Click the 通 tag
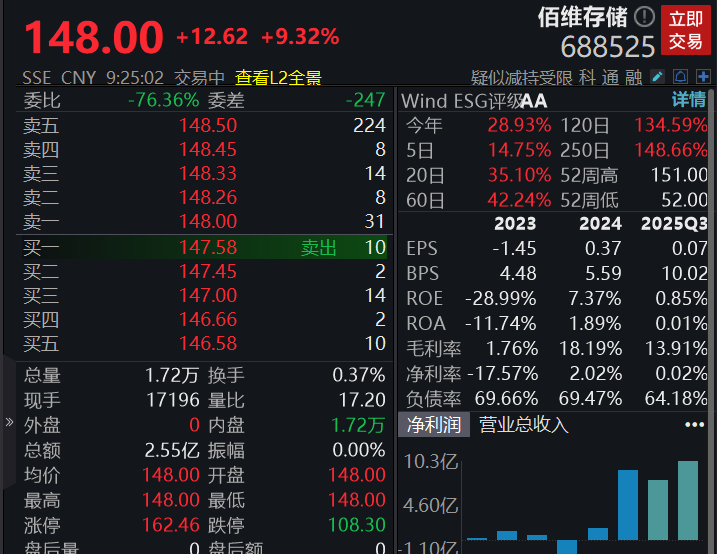The width and height of the screenshot is (718, 554). pos(610,78)
